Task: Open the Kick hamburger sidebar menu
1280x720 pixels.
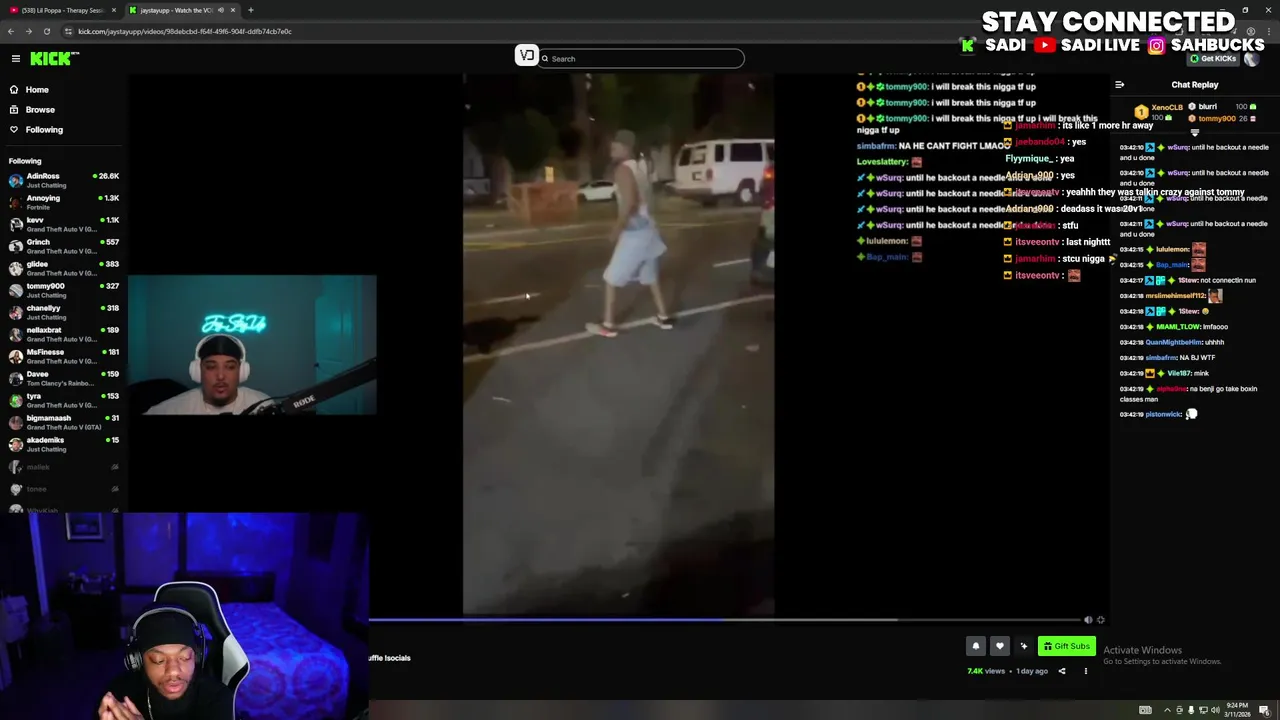Action: point(16,59)
